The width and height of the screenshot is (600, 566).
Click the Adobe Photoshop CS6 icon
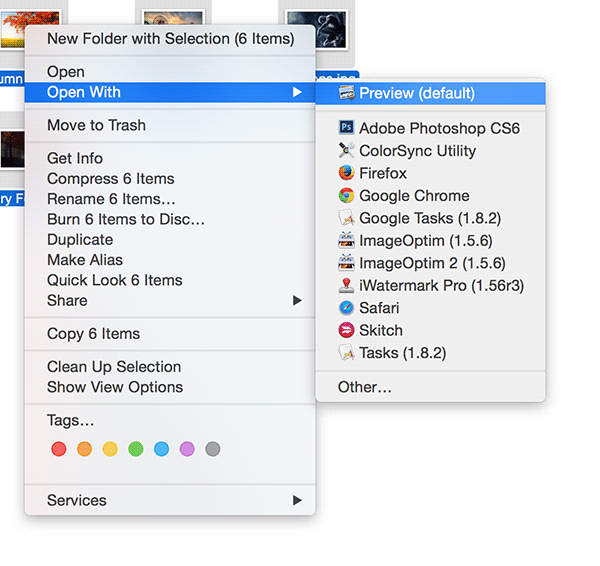(347, 127)
